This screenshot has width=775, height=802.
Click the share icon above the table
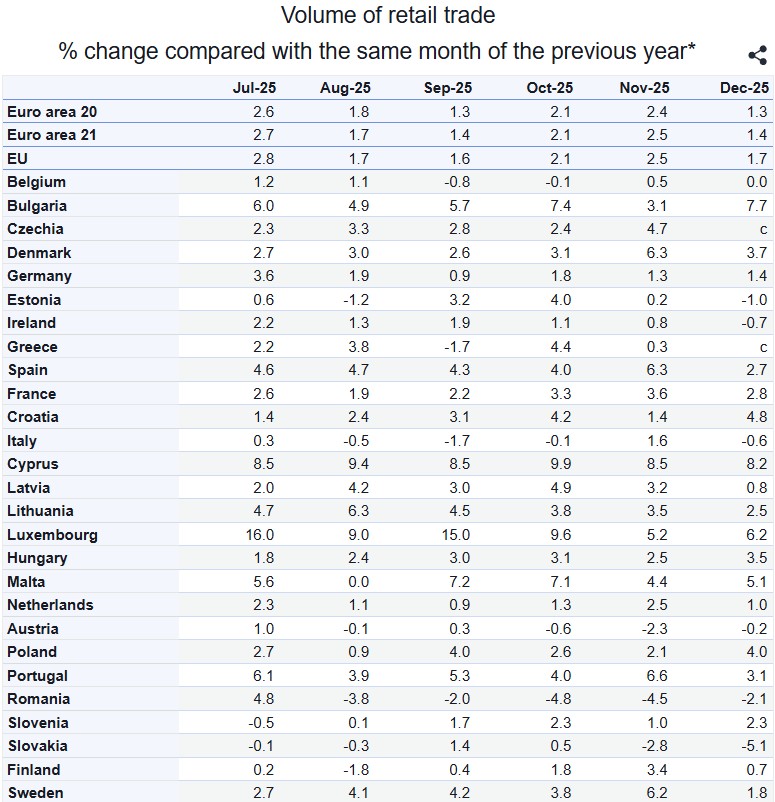[757, 56]
